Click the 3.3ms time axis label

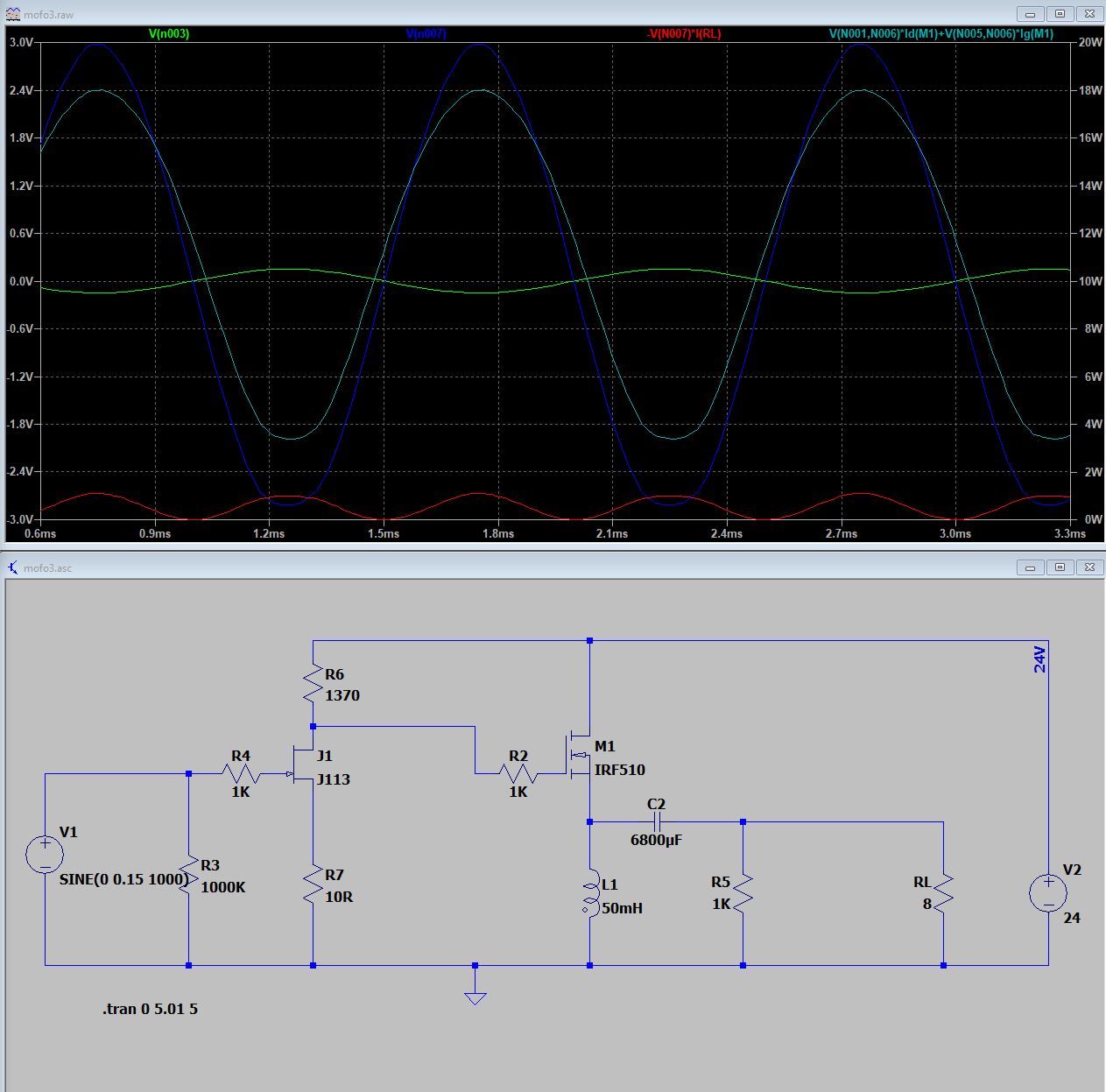1069,533
